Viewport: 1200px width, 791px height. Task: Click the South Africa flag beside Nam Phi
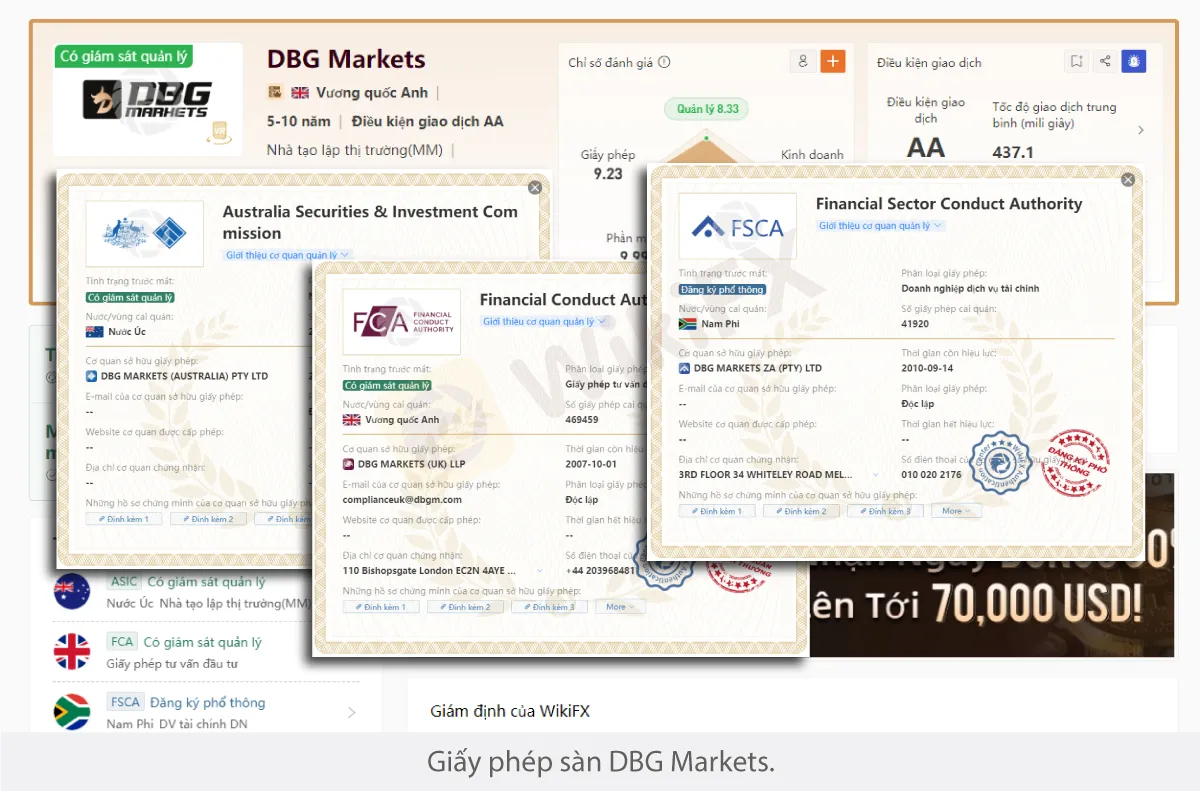[688, 324]
